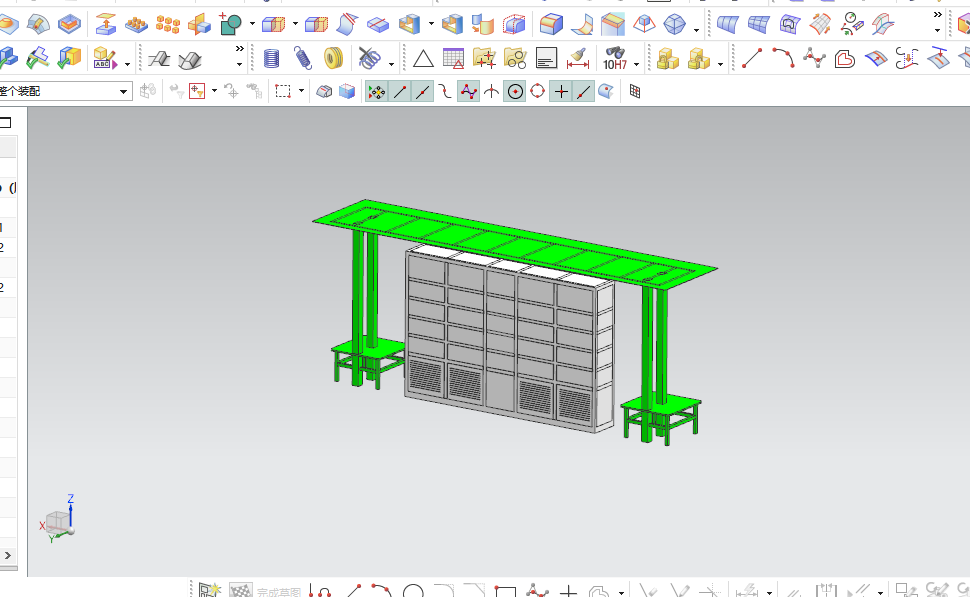Click the XYZ view triad cube
The height and width of the screenshot is (597, 970).
pyautogui.click(x=58, y=523)
